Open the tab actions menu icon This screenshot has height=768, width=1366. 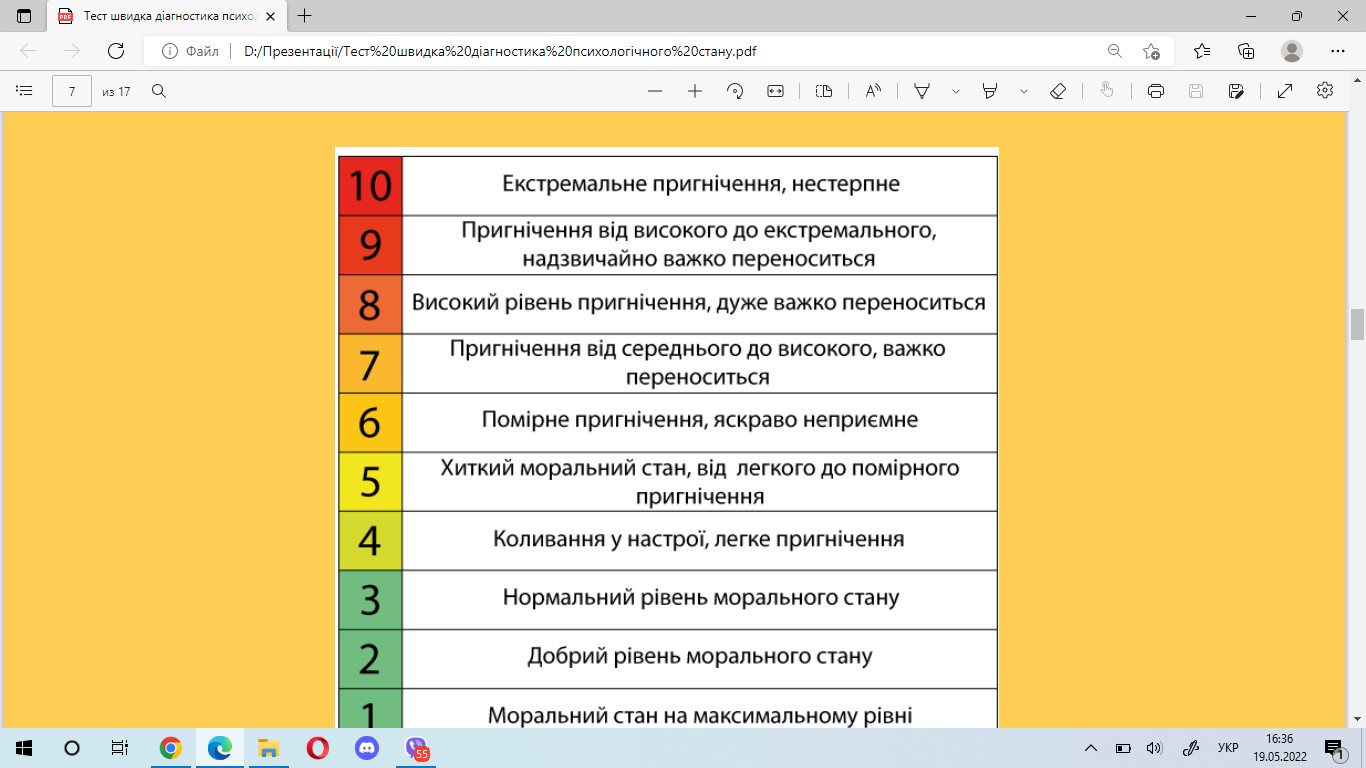point(24,16)
